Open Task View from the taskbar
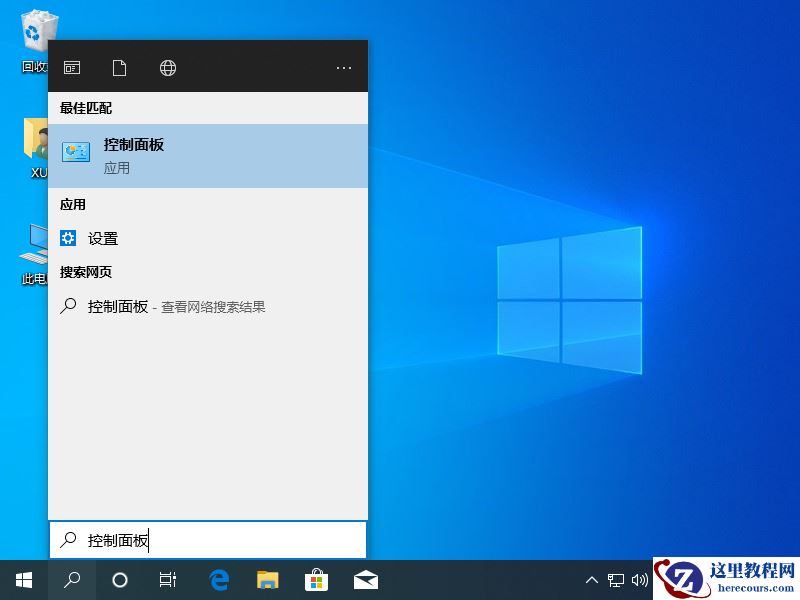 (x=167, y=580)
